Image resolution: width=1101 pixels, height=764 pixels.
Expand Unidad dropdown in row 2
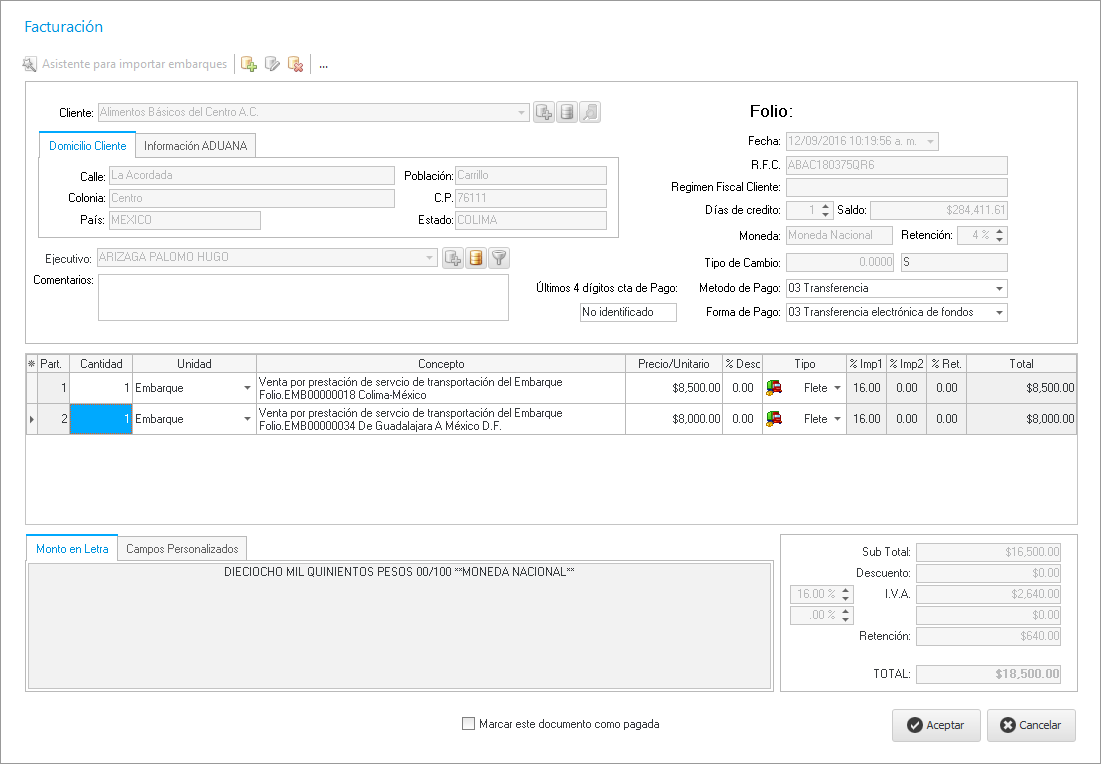pos(247,419)
